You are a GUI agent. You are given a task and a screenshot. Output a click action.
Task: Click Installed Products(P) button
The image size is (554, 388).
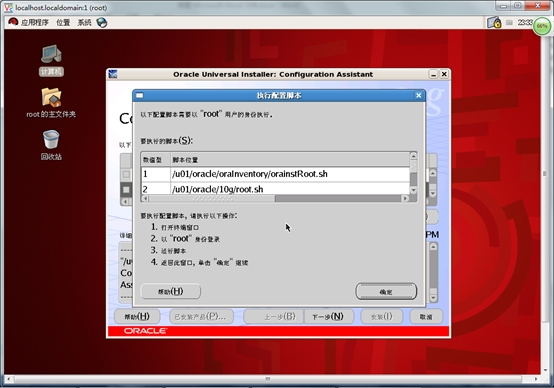click(201, 317)
